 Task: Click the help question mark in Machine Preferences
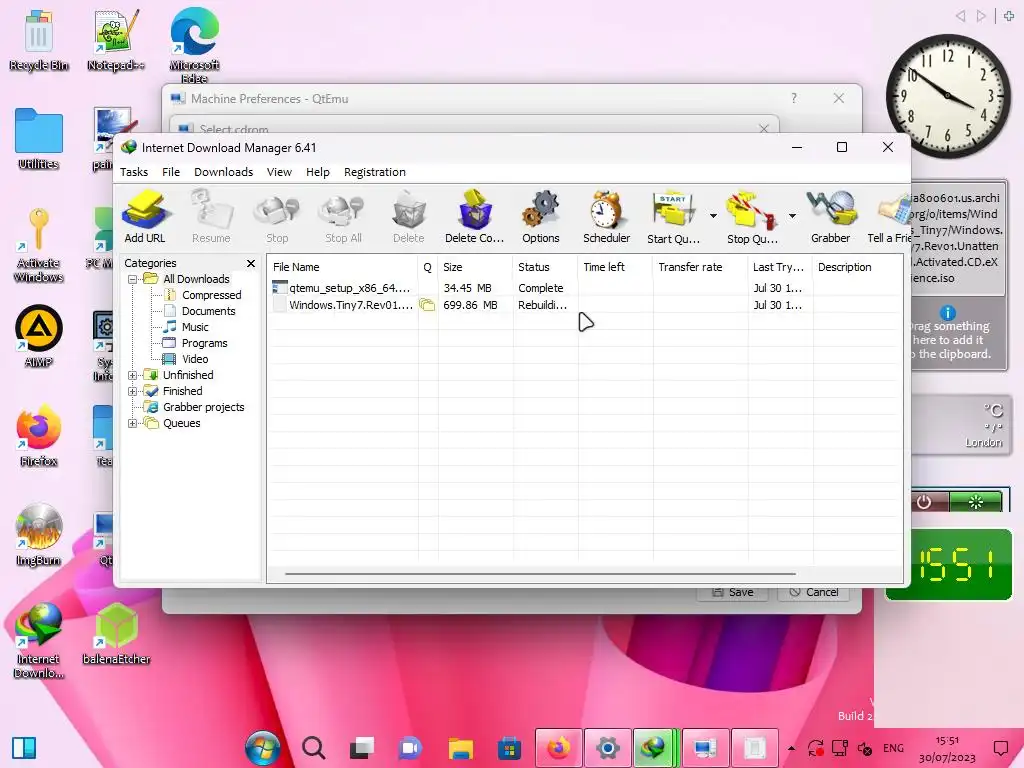point(793,99)
